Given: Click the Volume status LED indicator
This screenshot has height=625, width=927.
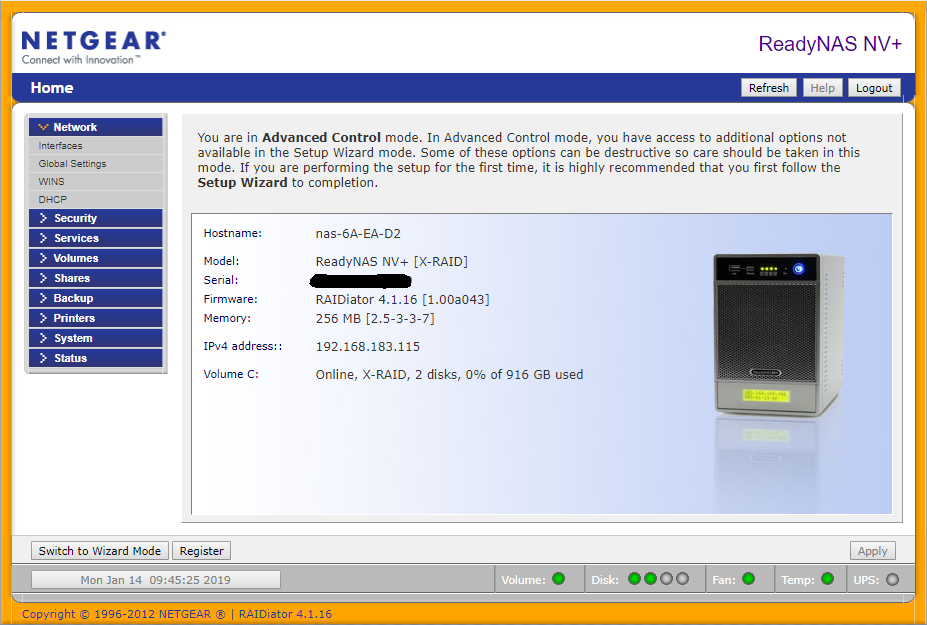Looking at the screenshot, I should tap(558, 579).
